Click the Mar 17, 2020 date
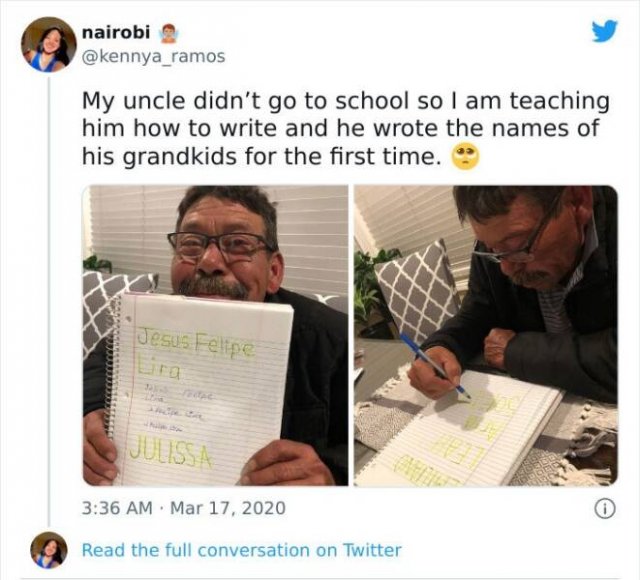Viewport: 640px width, 580px height. click(228, 508)
